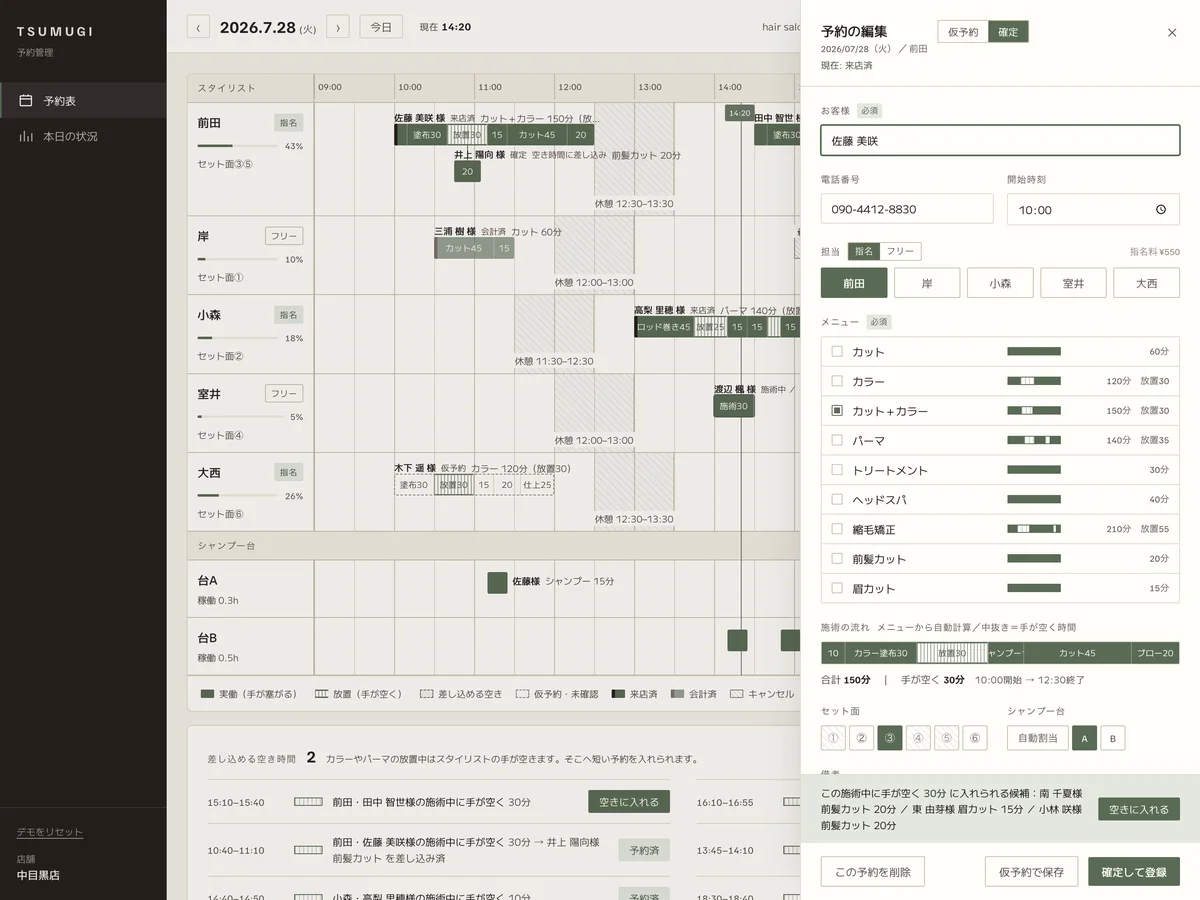
Task: Choose stylist 前田 button
Action: point(854,283)
